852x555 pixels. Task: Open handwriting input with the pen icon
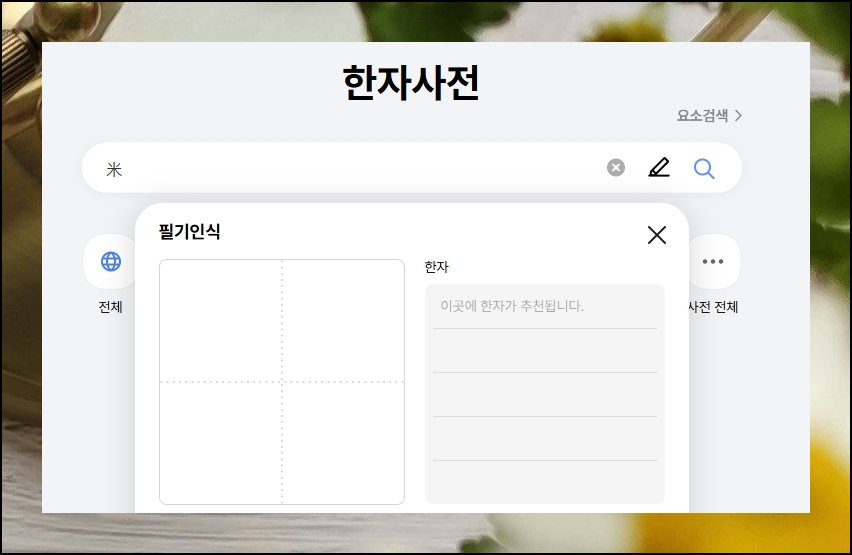(x=659, y=167)
